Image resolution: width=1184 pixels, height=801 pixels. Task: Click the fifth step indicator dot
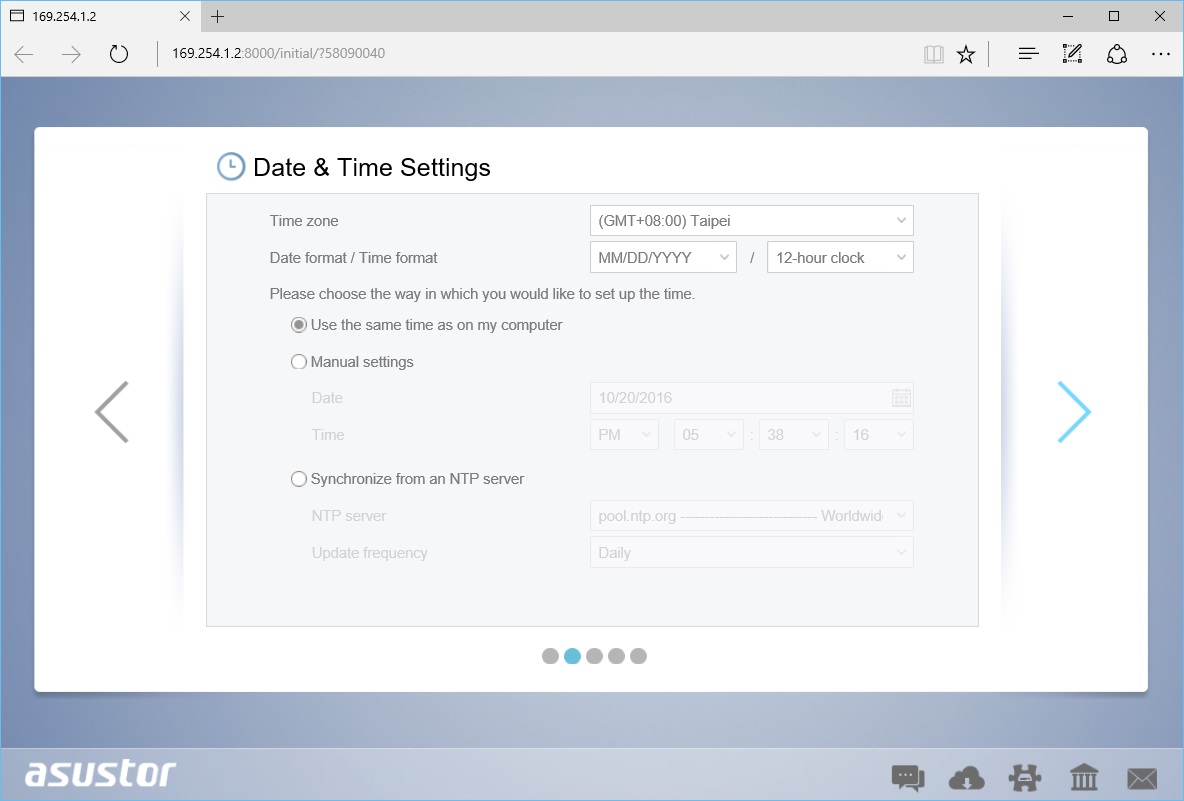coord(638,656)
